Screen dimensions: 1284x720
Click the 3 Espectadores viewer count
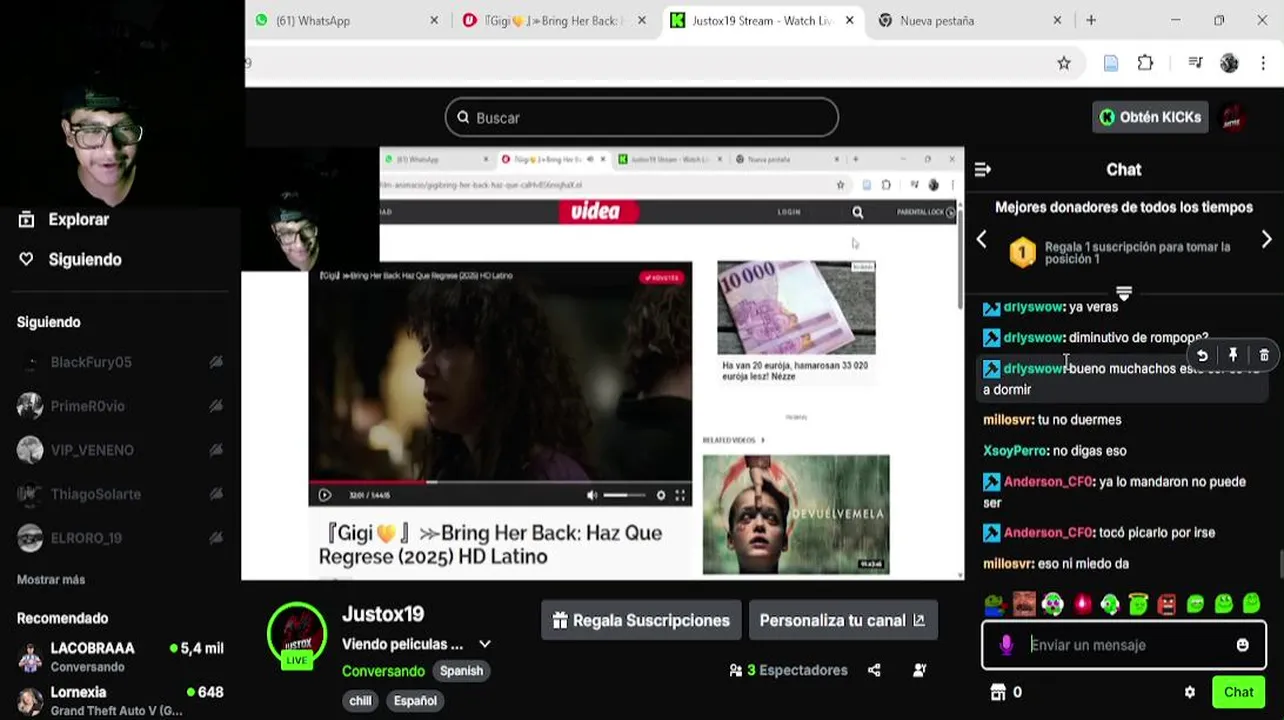(x=788, y=670)
